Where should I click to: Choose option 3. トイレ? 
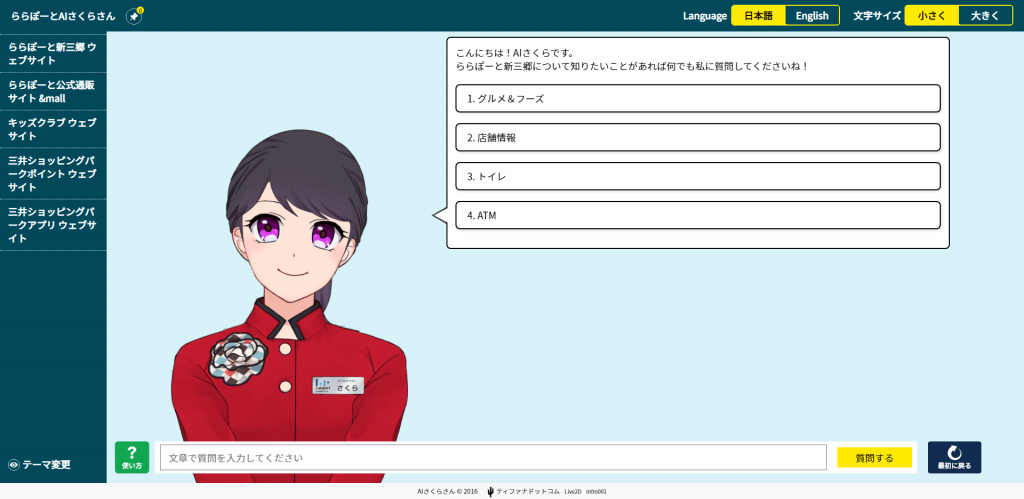(x=697, y=176)
